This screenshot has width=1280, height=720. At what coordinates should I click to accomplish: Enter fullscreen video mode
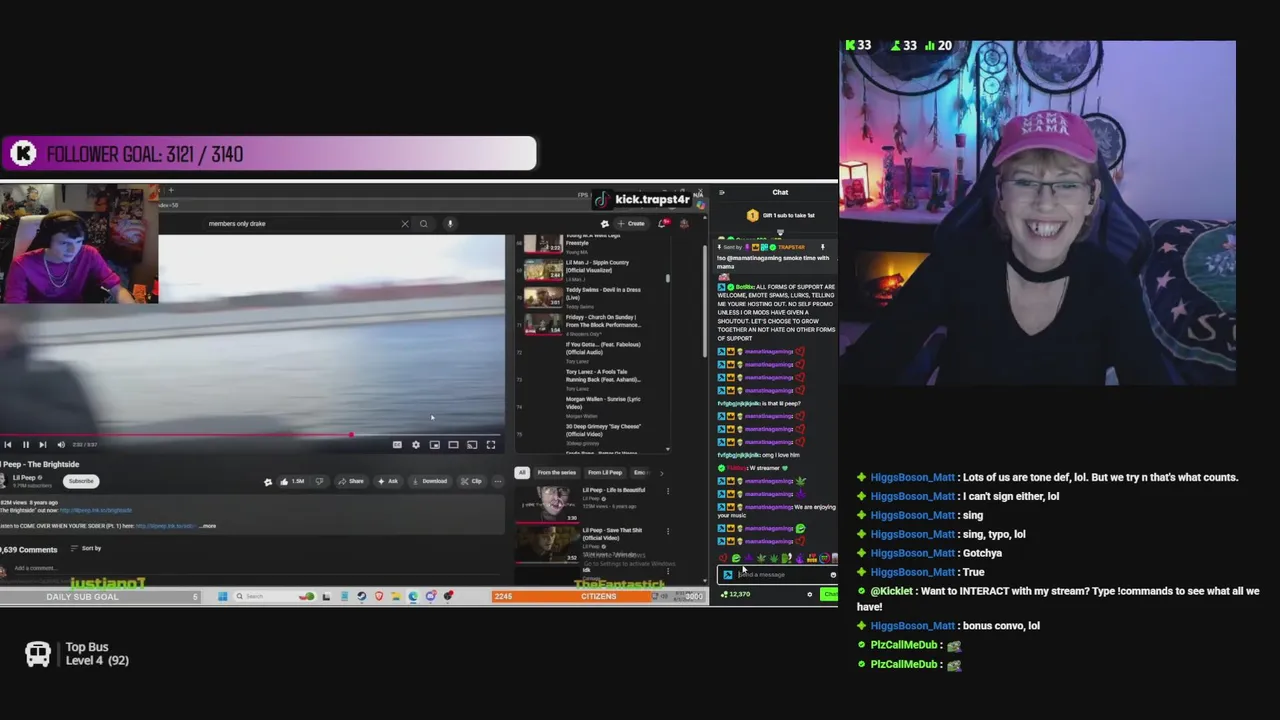pos(491,445)
